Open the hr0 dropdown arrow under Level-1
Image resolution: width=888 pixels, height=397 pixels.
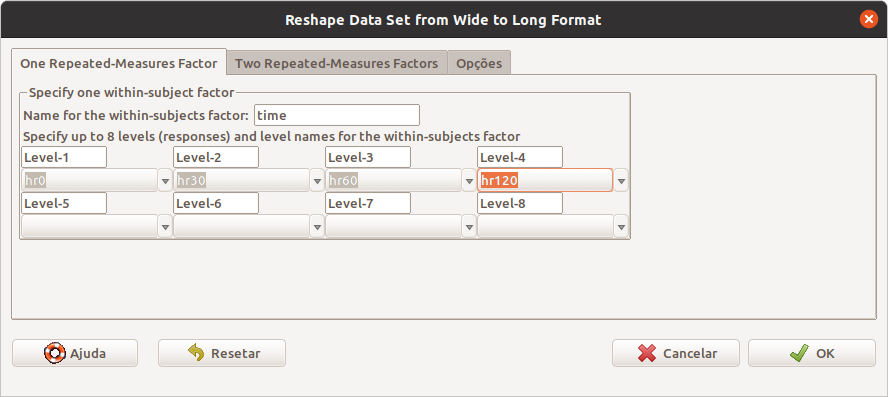point(165,181)
